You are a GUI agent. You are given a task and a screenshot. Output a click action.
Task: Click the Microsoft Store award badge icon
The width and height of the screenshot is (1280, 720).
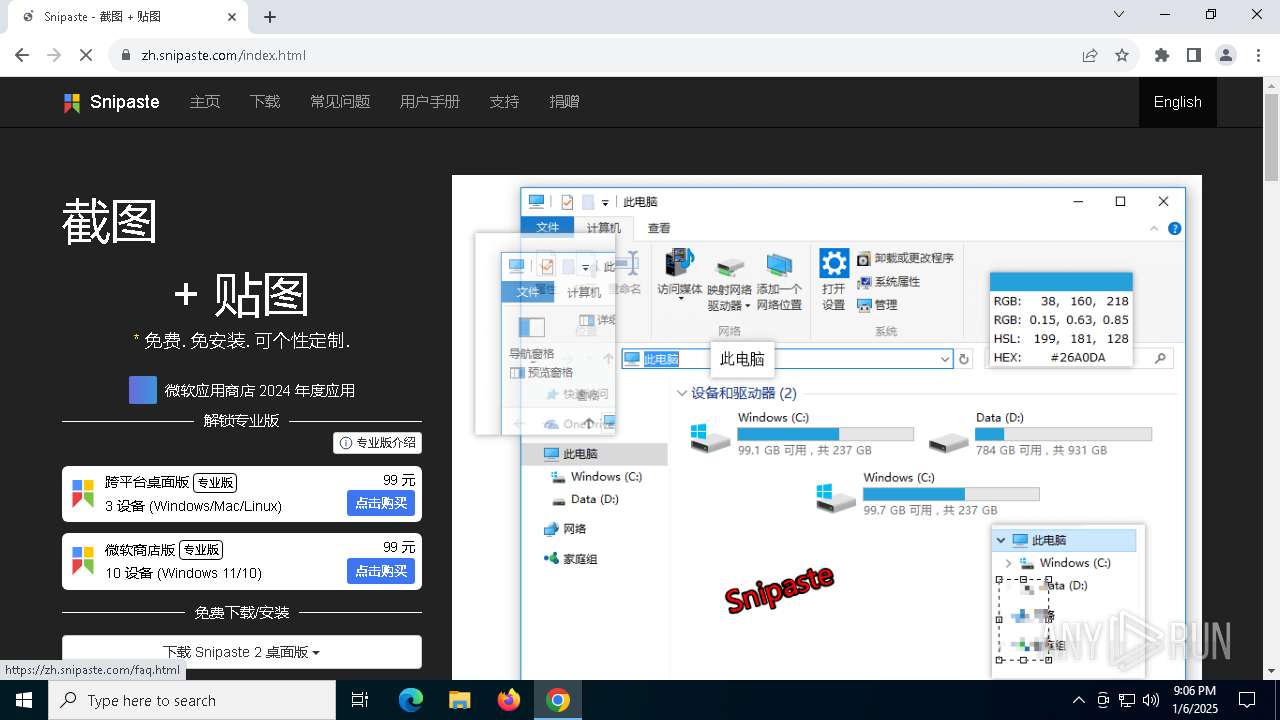[x=143, y=390]
